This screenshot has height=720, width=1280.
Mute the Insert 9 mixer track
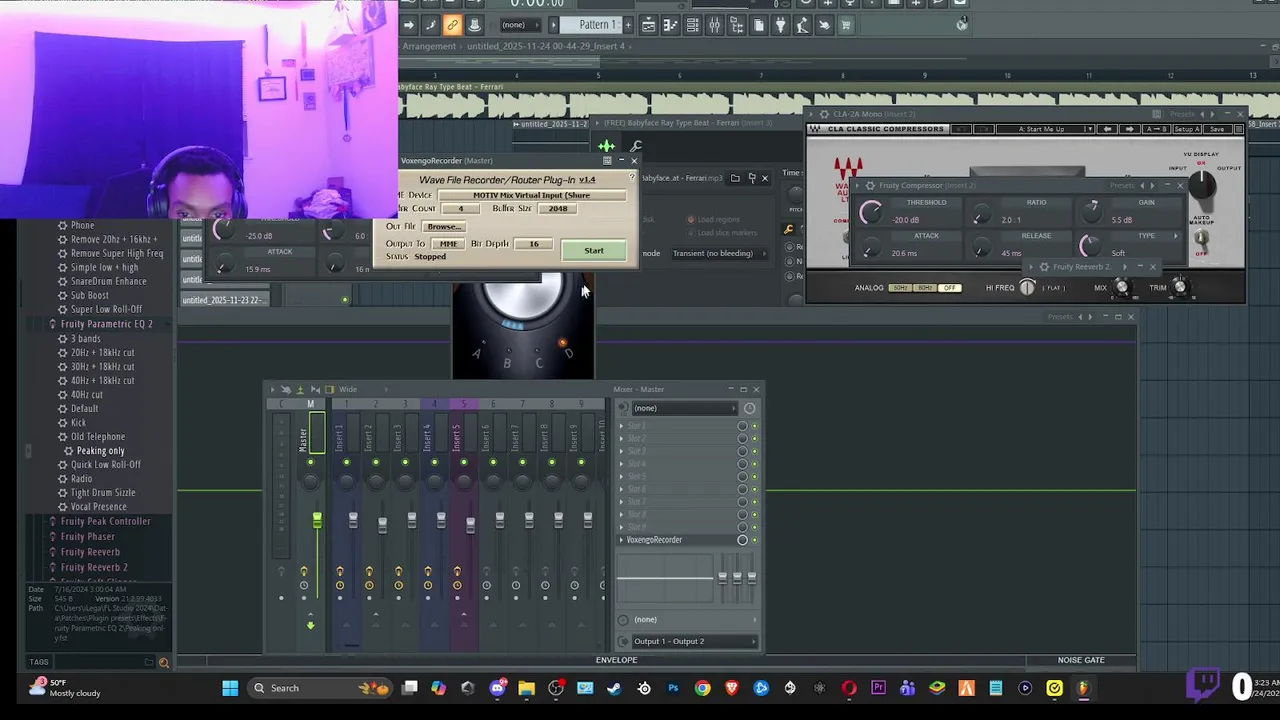[581, 462]
